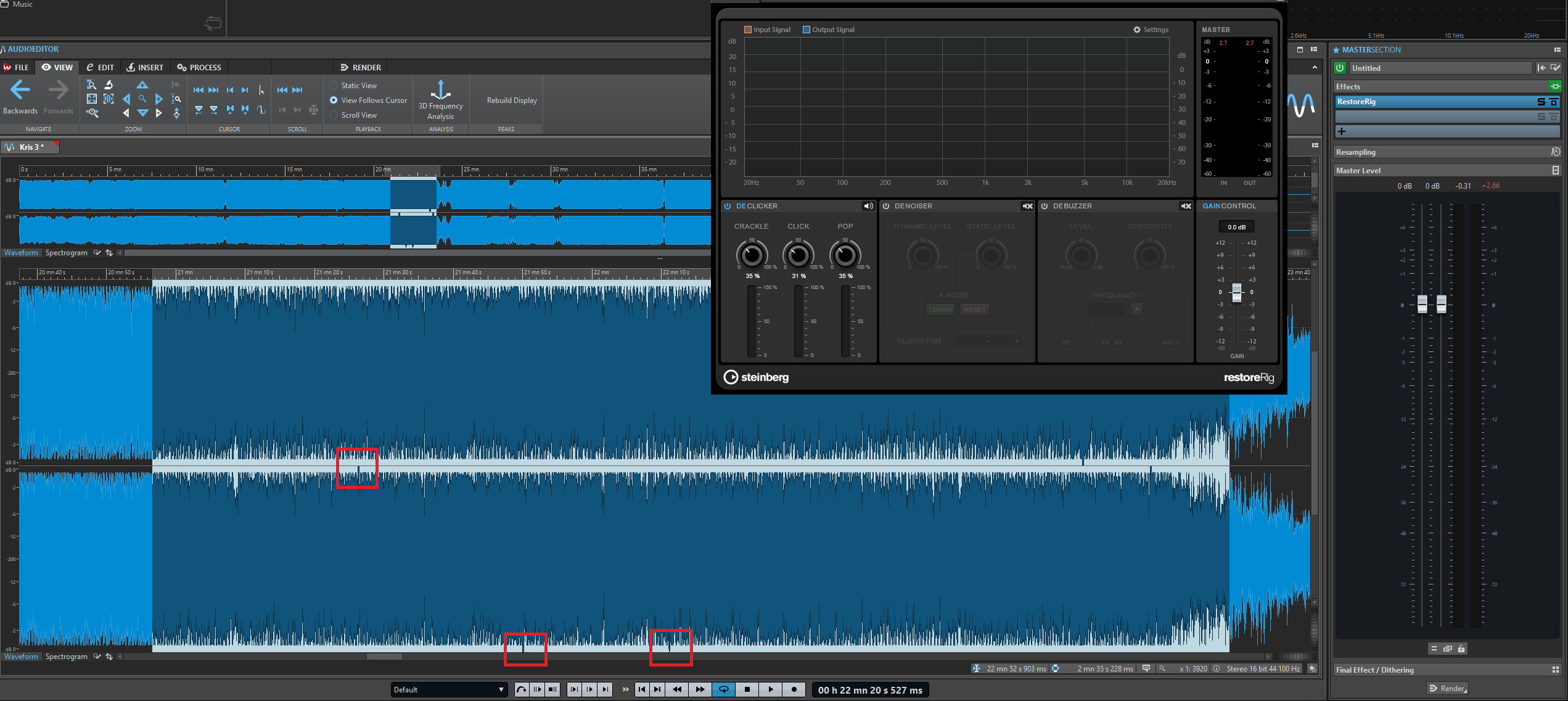Click the DeClicker listen speaker icon

point(868,206)
